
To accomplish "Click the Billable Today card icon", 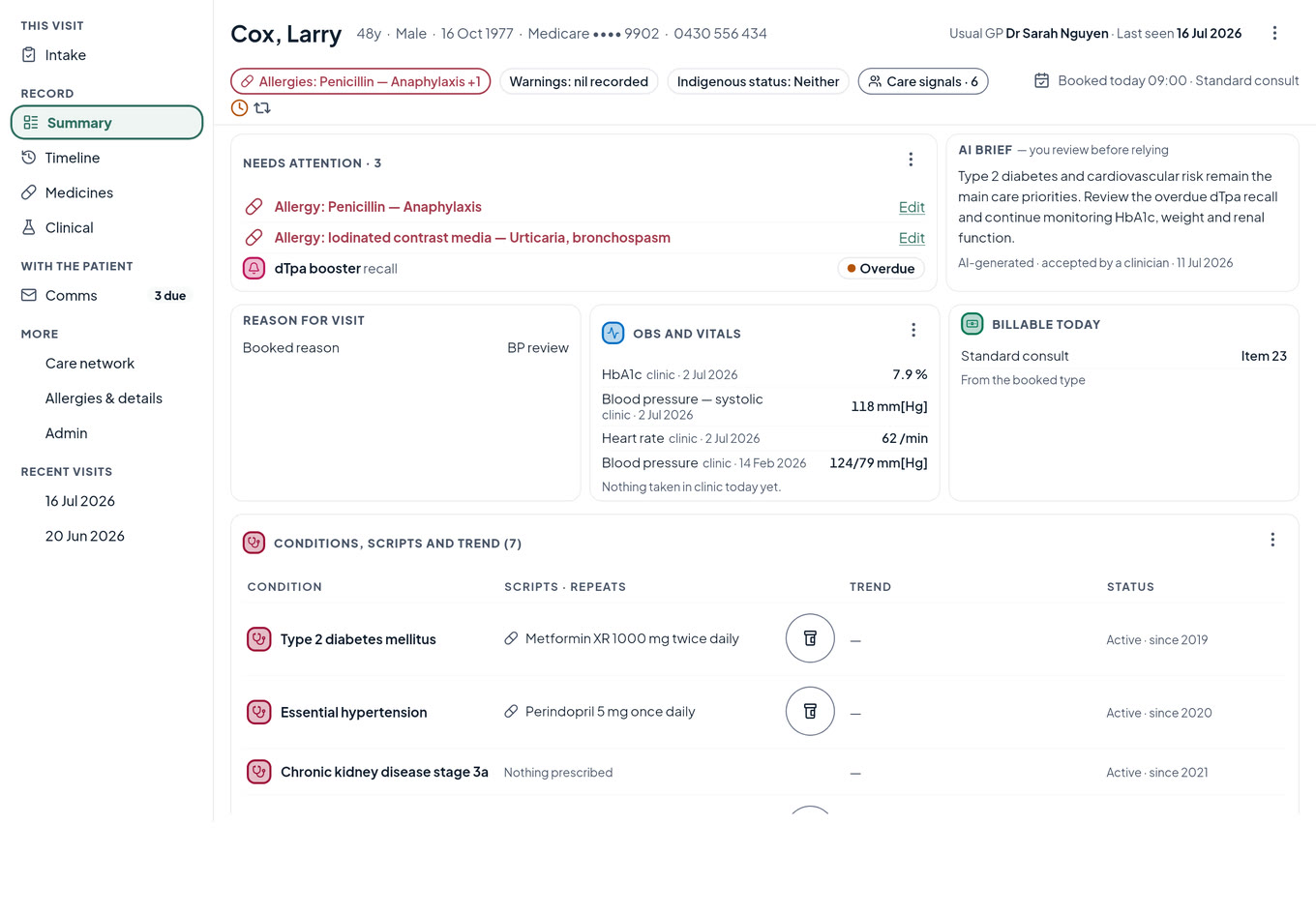I will coord(972,324).
